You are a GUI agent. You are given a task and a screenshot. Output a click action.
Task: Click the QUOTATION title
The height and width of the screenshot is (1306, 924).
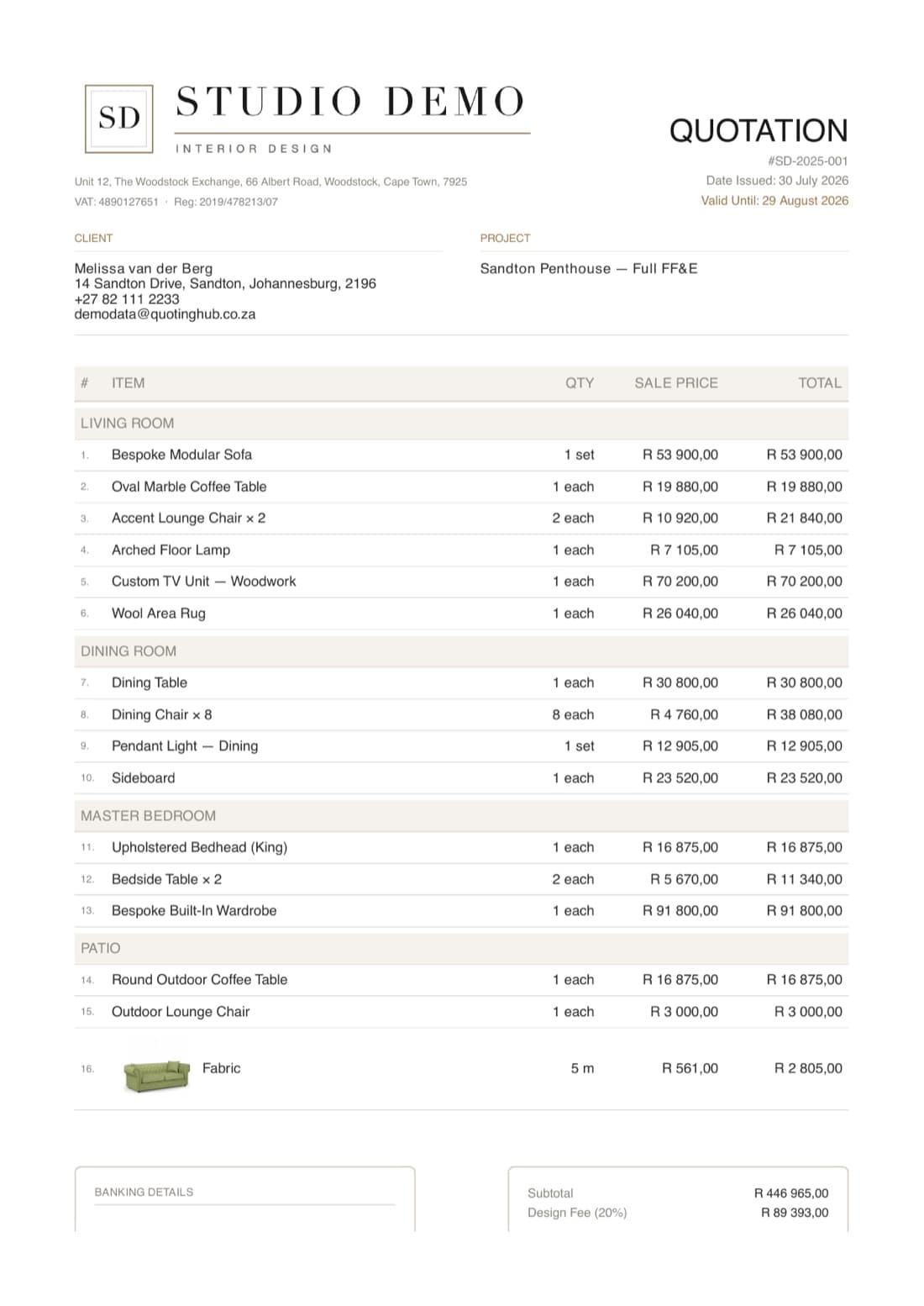pos(759,131)
